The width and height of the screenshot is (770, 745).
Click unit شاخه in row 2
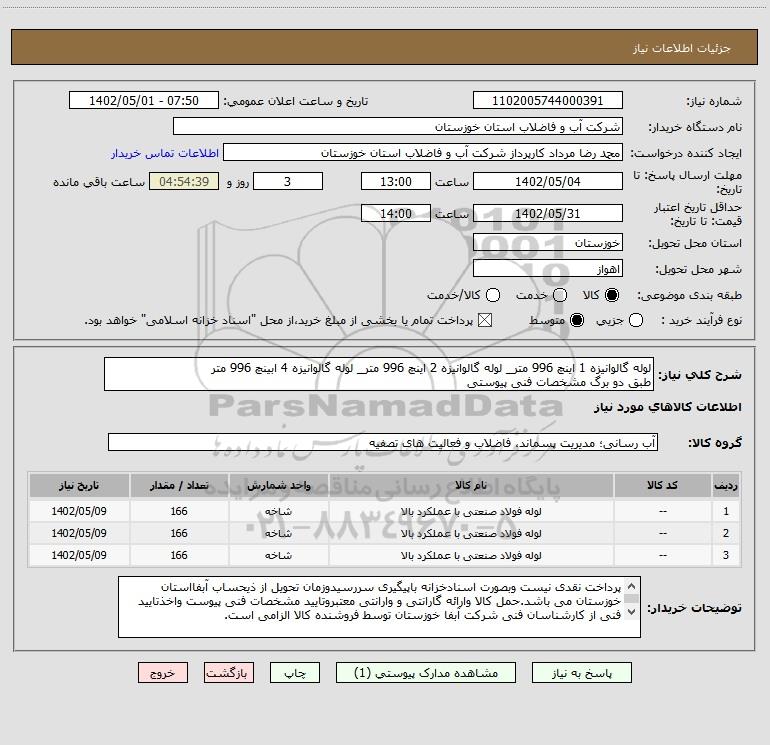coord(278,533)
